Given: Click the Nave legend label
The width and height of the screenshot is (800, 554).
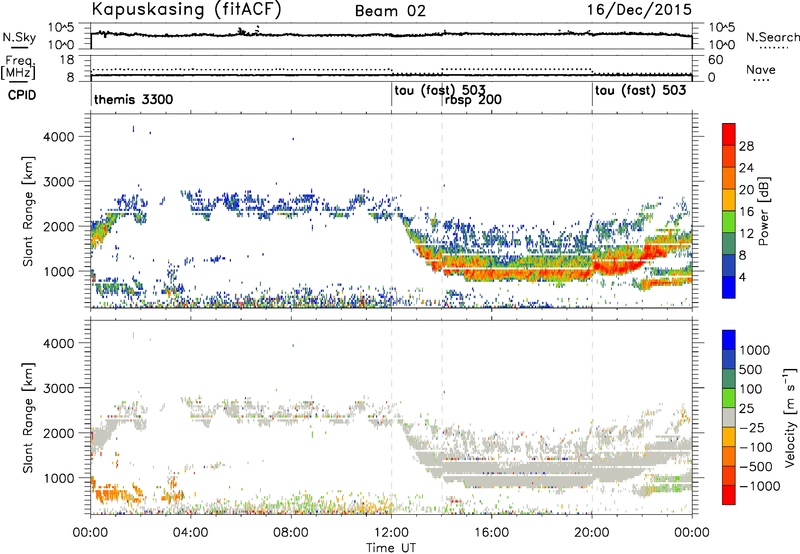Looking at the screenshot, I should (x=761, y=70).
